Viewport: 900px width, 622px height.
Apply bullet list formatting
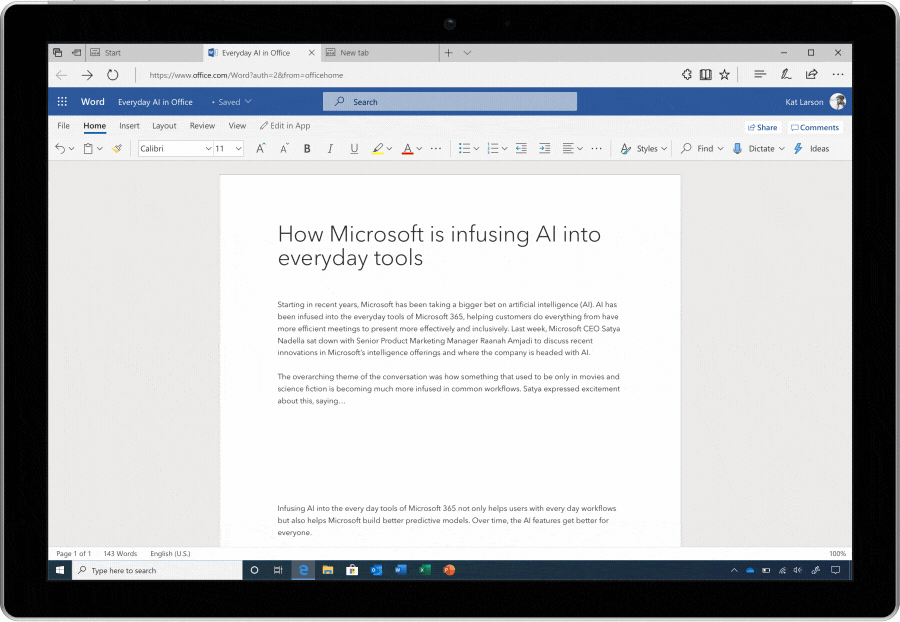(x=462, y=148)
